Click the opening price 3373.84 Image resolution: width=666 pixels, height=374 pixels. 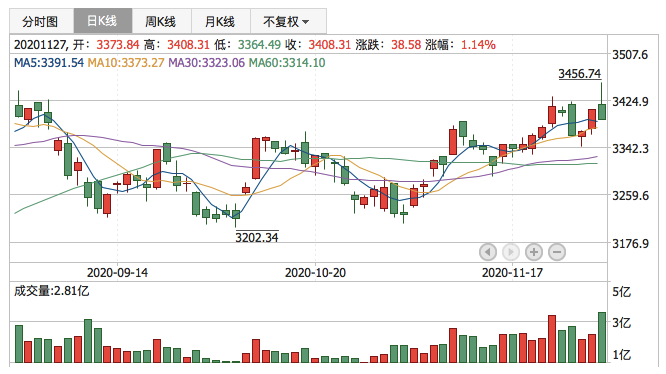[x=118, y=45]
